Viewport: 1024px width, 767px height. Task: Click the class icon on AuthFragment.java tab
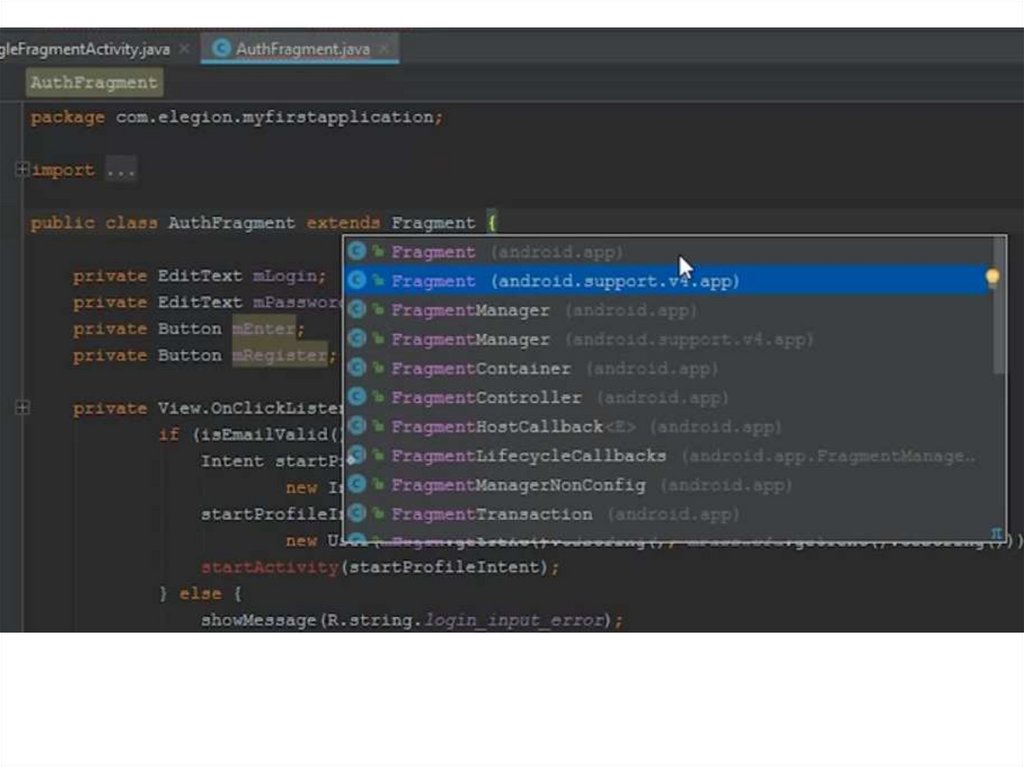[221, 48]
